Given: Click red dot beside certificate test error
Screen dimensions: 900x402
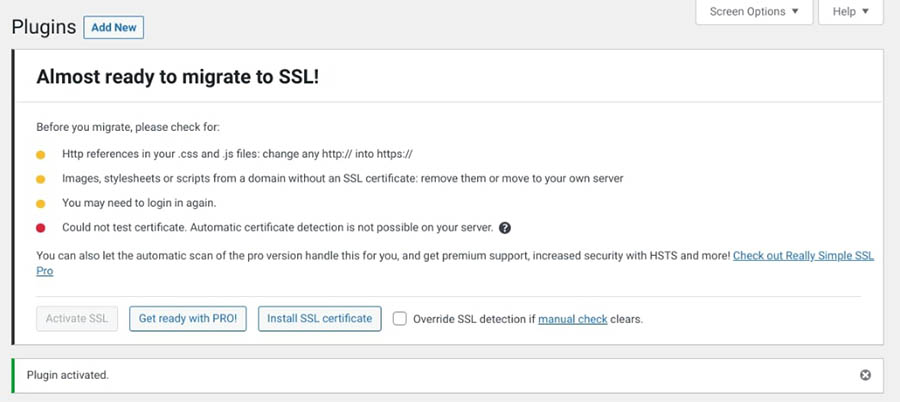Looking at the screenshot, I should click(41, 227).
